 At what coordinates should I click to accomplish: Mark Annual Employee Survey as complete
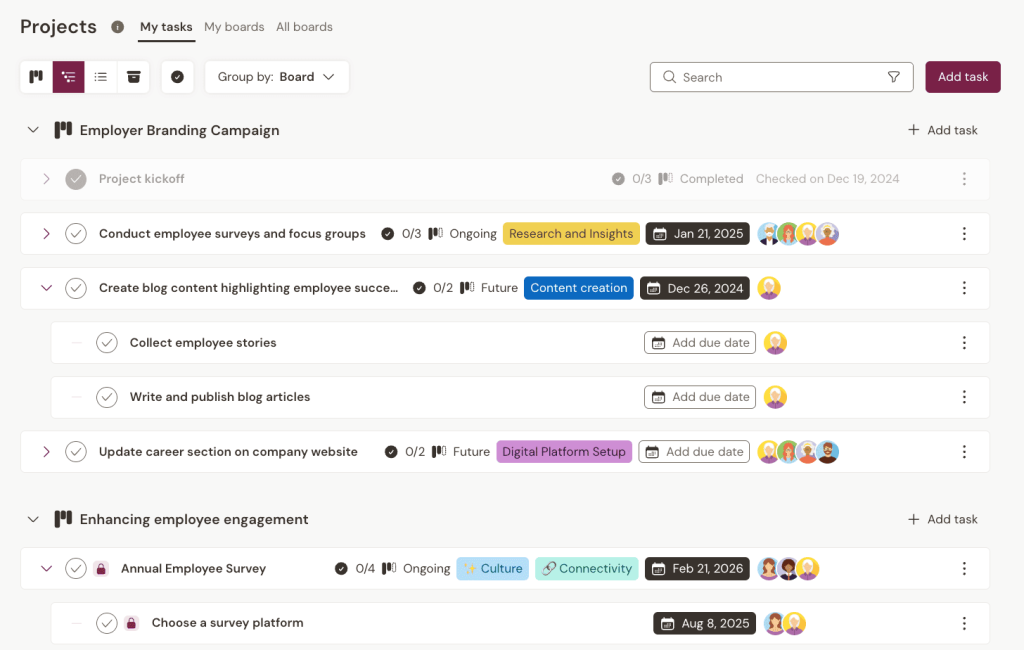pyautogui.click(x=76, y=568)
